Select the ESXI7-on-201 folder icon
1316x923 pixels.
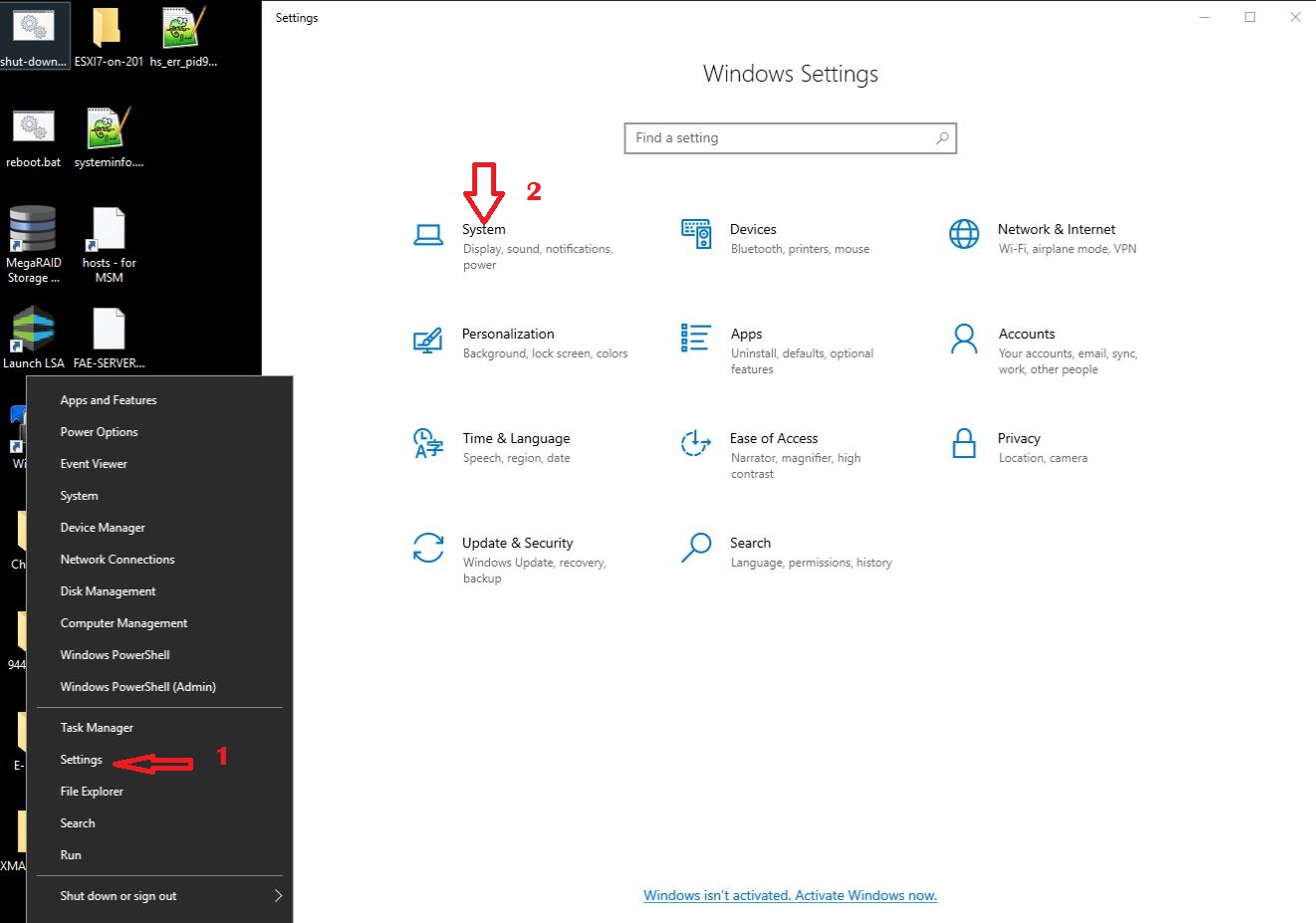point(107,27)
